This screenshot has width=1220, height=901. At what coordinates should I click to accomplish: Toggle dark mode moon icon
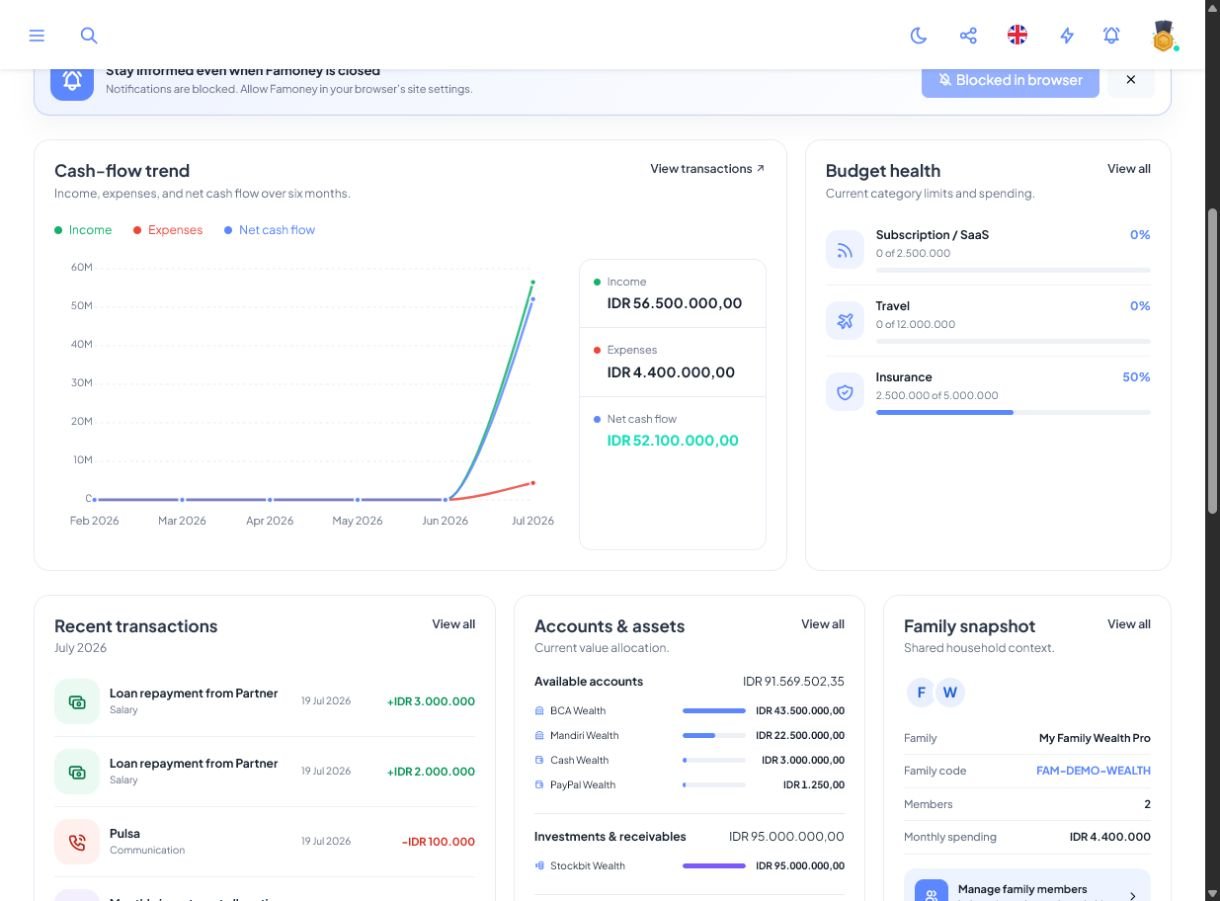click(x=918, y=35)
